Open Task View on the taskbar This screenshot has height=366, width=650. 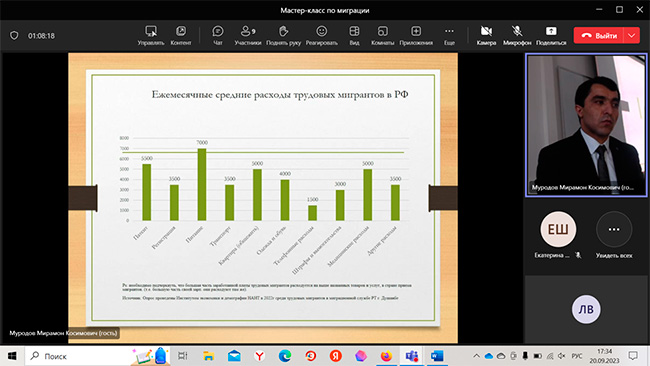point(182,356)
